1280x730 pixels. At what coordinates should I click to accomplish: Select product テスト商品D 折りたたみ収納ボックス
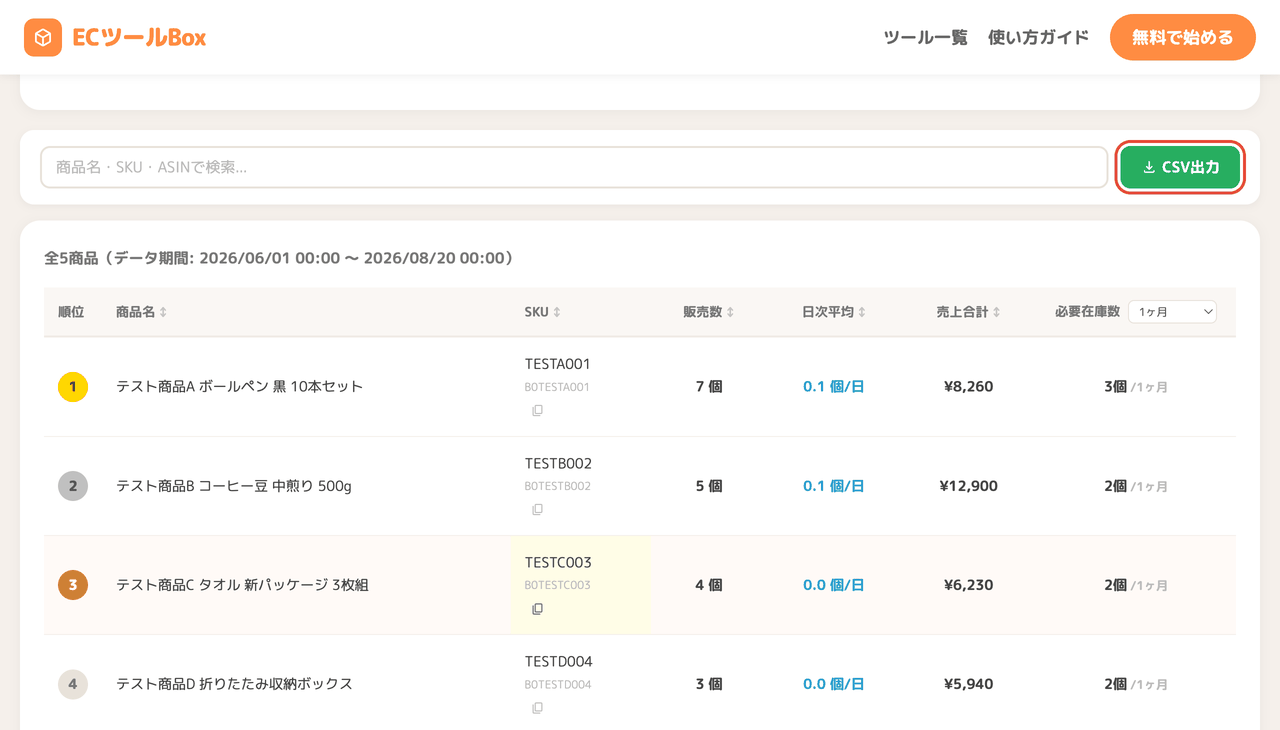pyautogui.click(x=235, y=684)
